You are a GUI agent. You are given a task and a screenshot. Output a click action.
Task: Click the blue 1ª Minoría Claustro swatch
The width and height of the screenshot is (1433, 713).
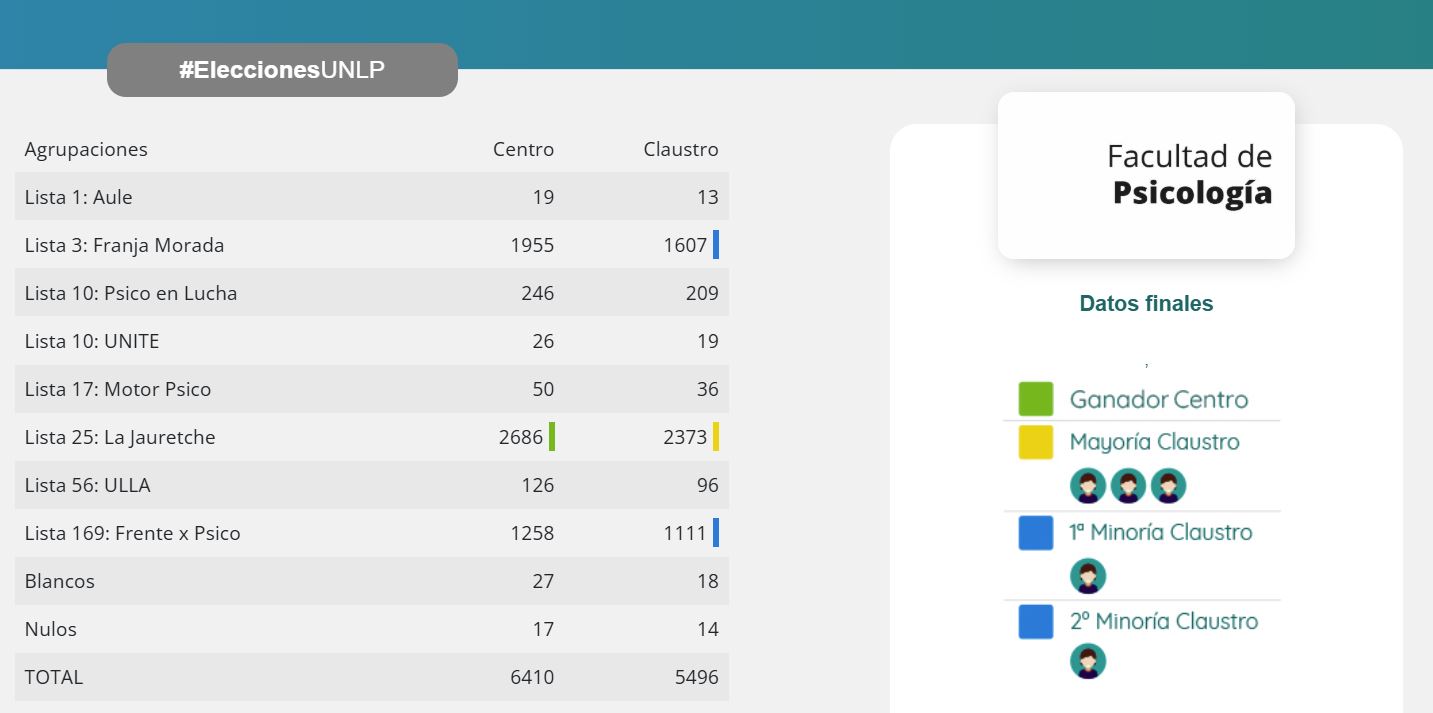1035,532
